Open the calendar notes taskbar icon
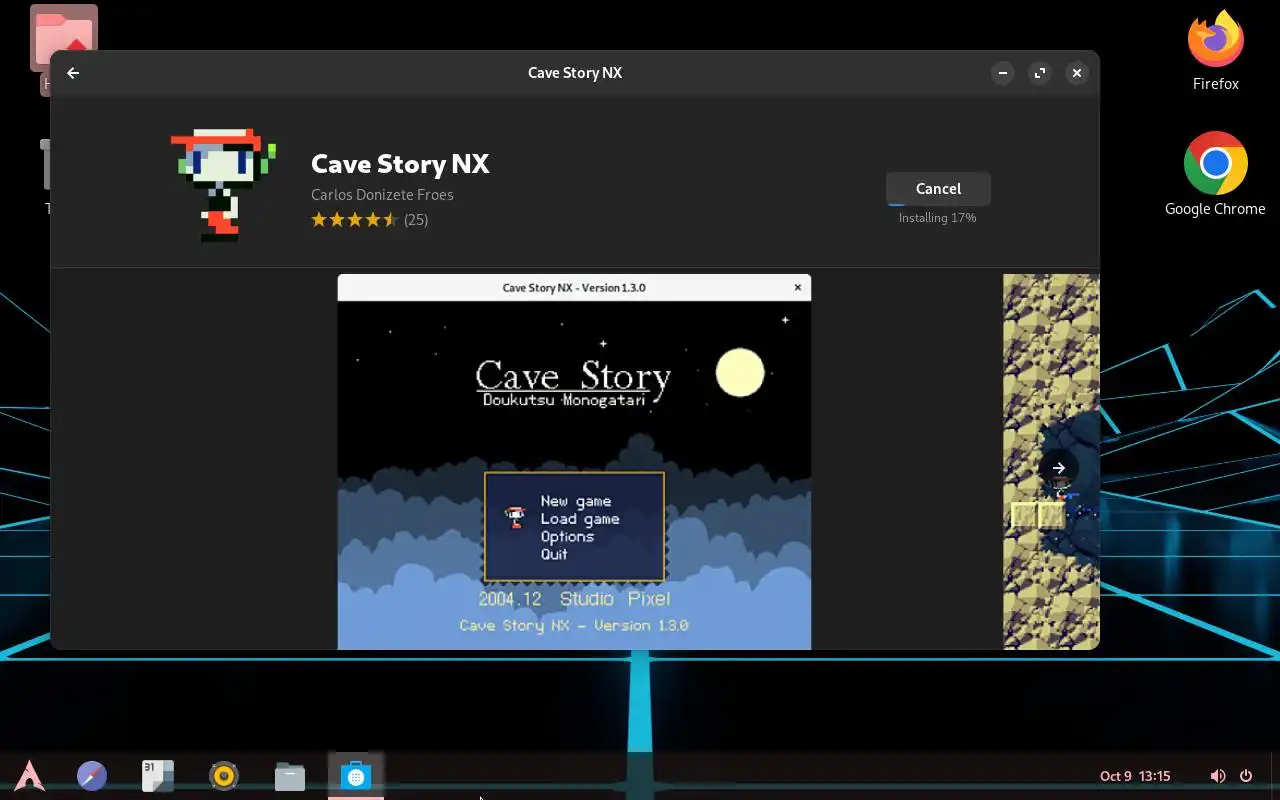 click(x=158, y=775)
